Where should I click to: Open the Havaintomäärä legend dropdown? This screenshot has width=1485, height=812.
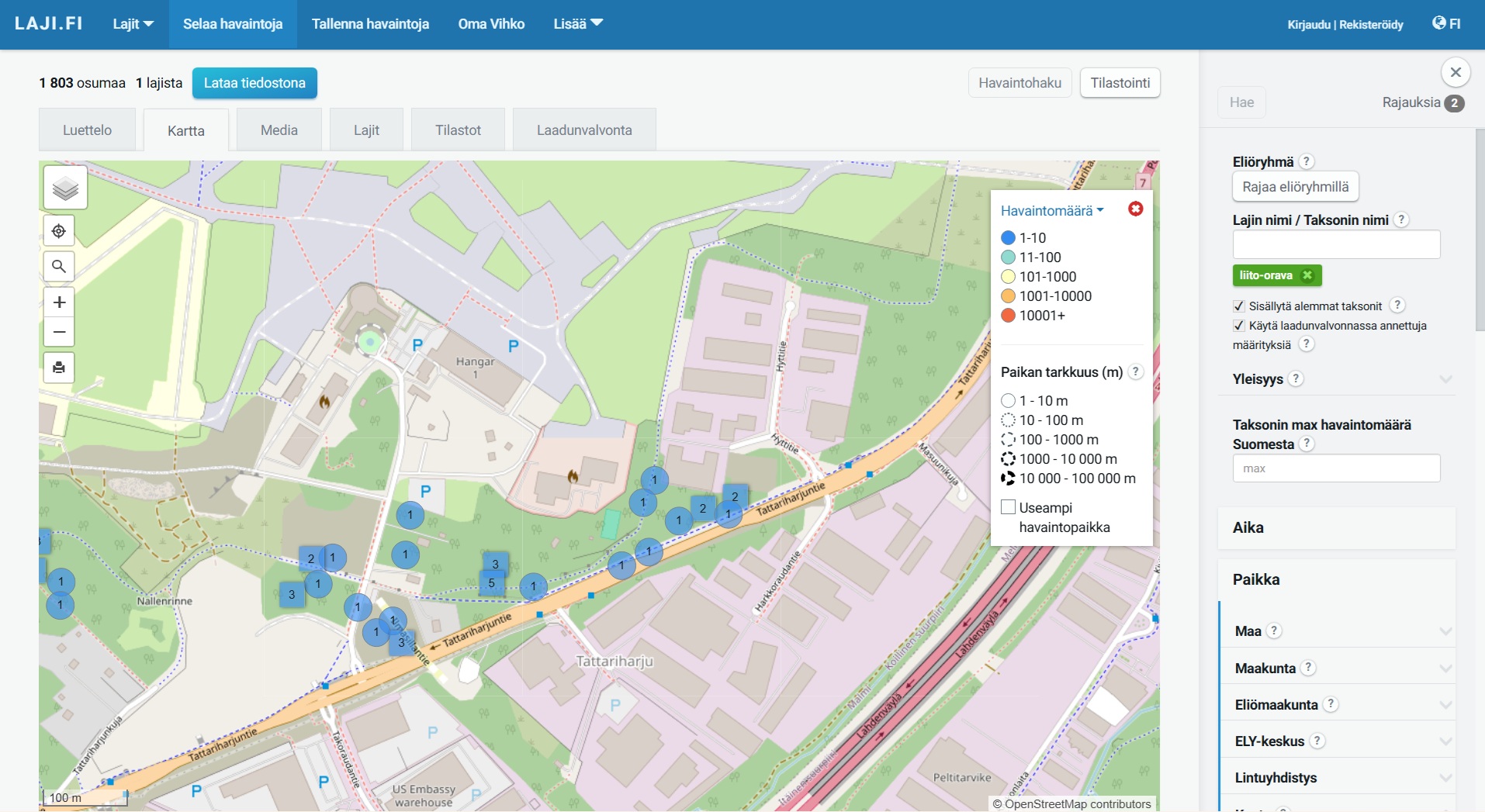[1051, 211]
